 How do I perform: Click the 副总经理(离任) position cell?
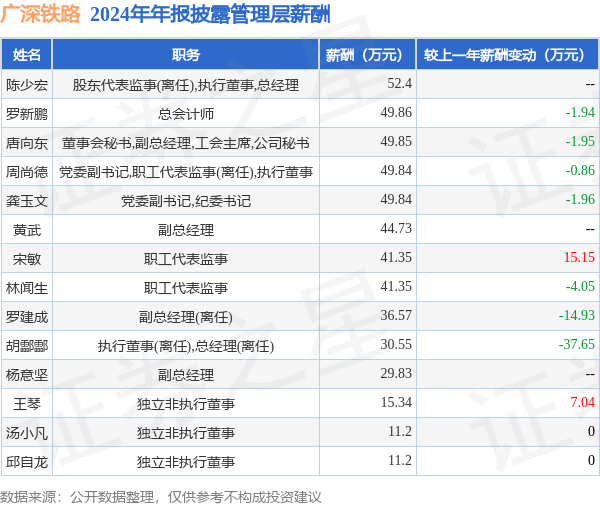pos(186,317)
